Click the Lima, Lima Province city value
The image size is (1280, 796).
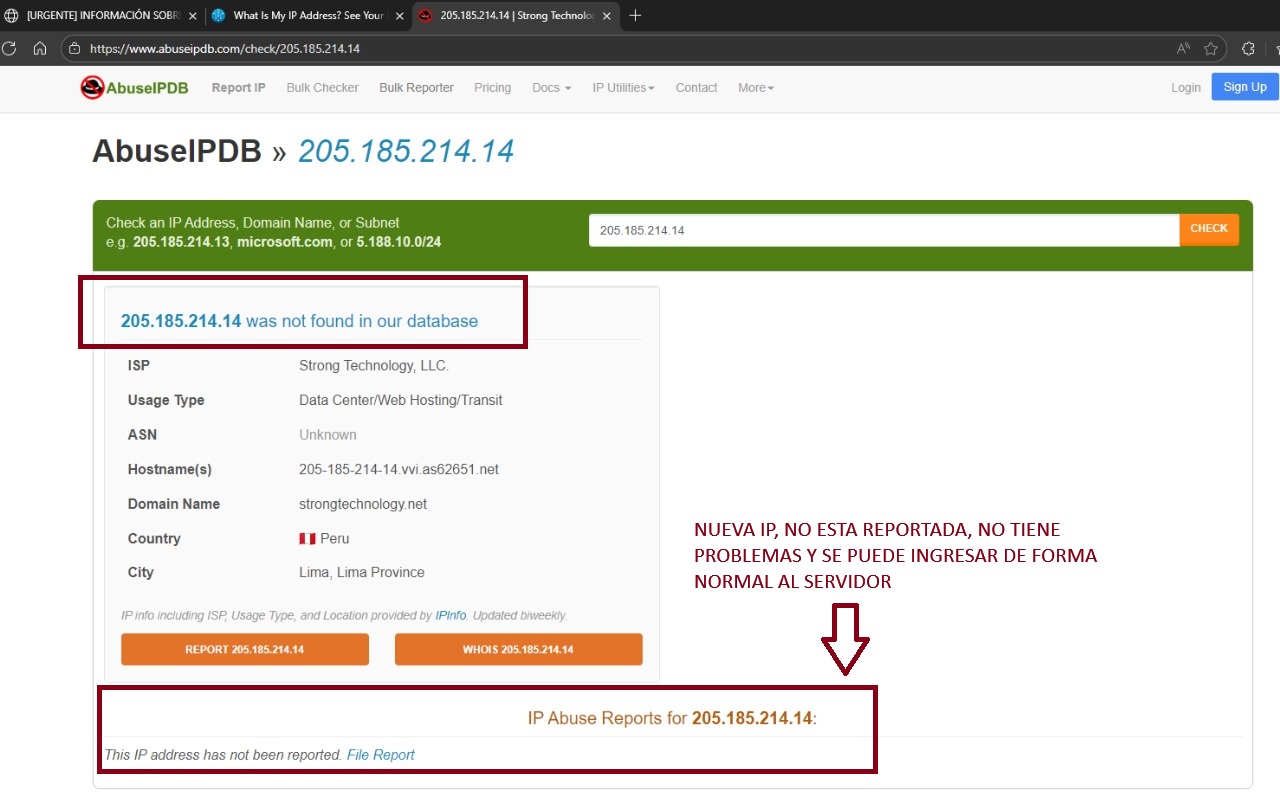click(362, 572)
